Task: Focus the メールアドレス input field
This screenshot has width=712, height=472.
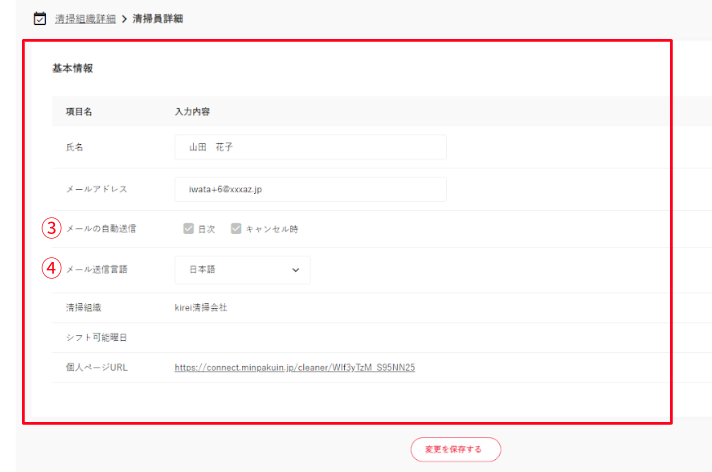Action: point(310,189)
